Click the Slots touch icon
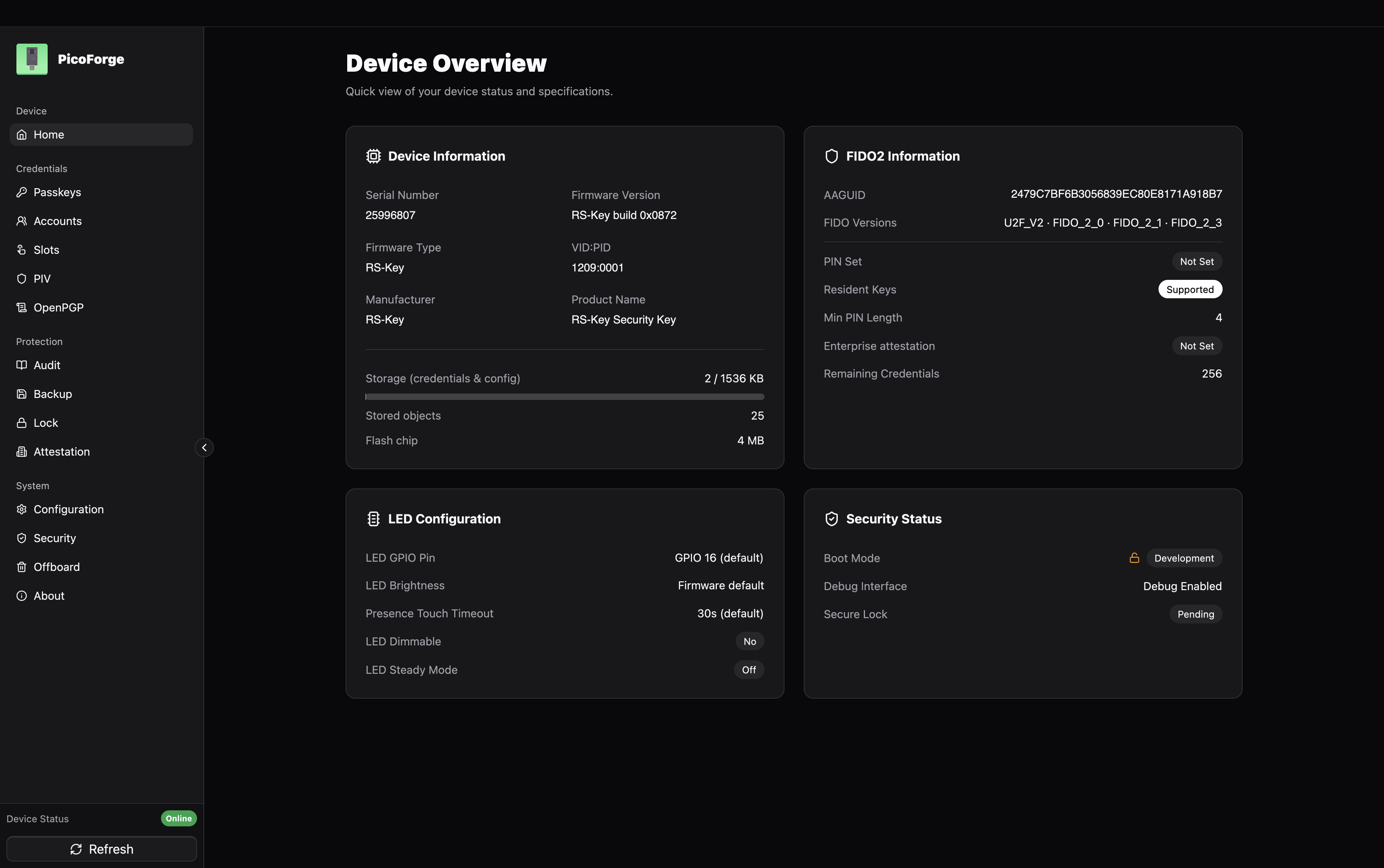Viewport: 1384px width, 868px height. coord(22,250)
